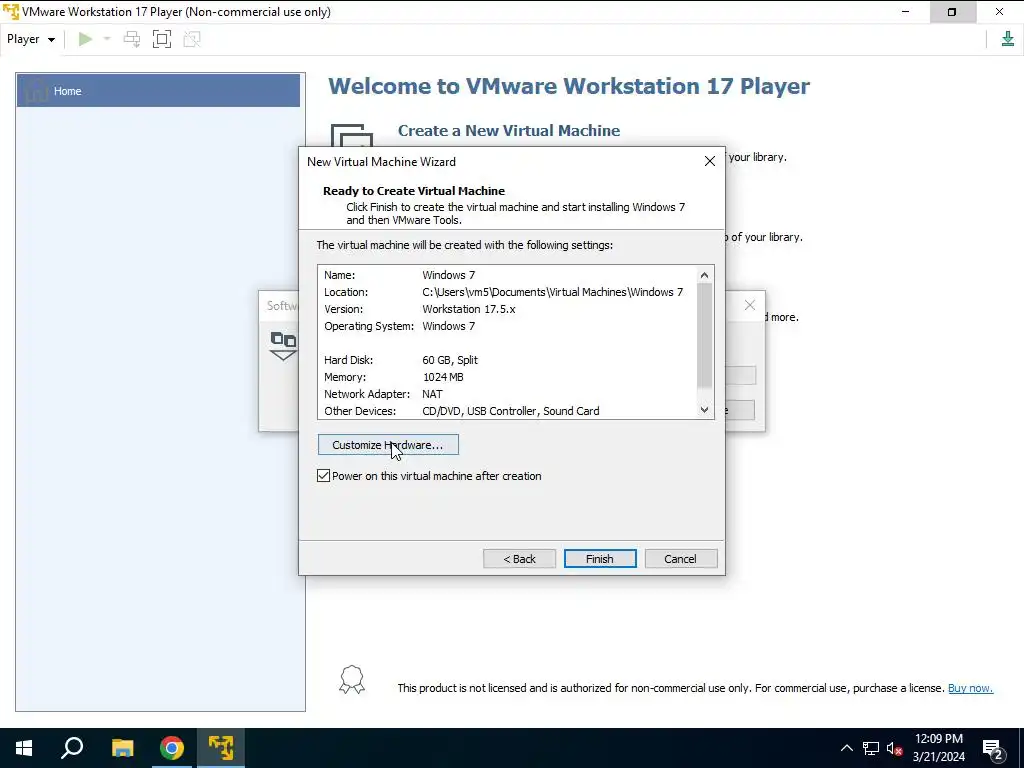Close the Software Updates dialog behind

(x=750, y=305)
